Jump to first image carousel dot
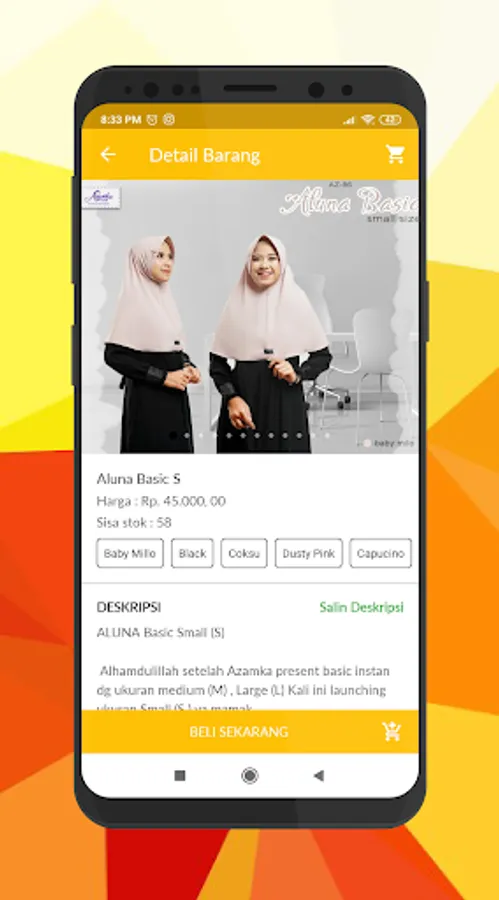This screenshot has height=900, width=499. [173, 436]
